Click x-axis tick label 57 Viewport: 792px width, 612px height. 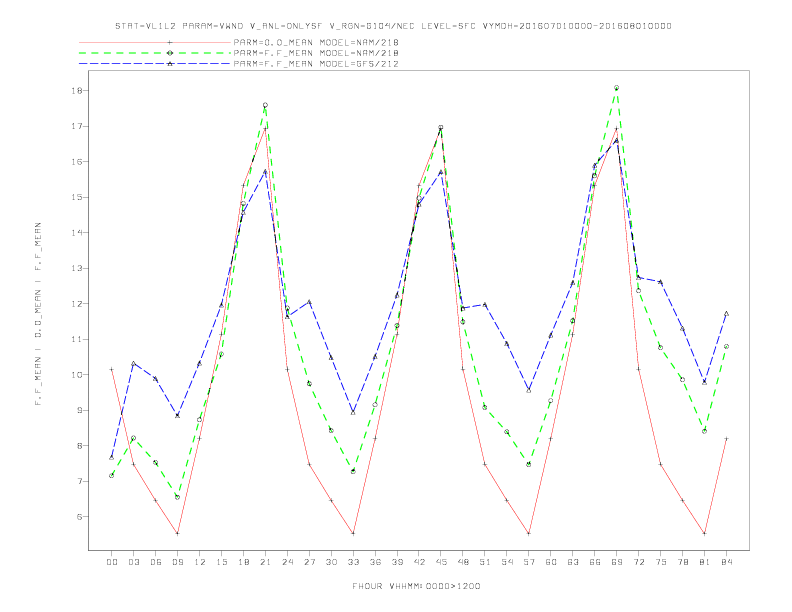coord(529,562)
